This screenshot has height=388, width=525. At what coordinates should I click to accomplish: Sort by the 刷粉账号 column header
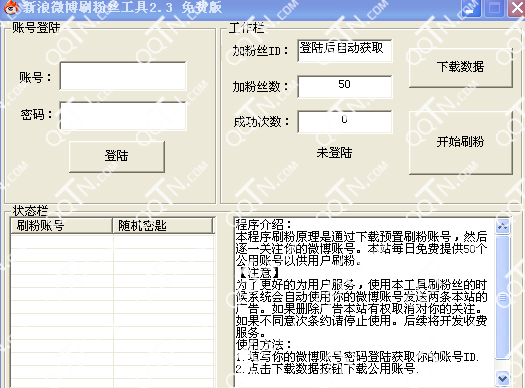coord(61,225)
